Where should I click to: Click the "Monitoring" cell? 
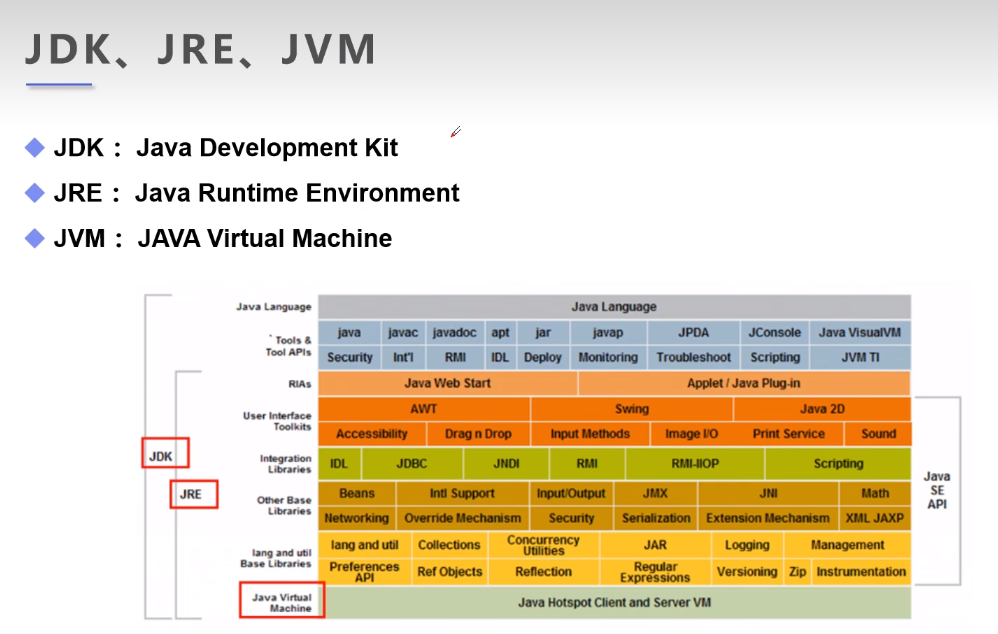tap(608, 357)
